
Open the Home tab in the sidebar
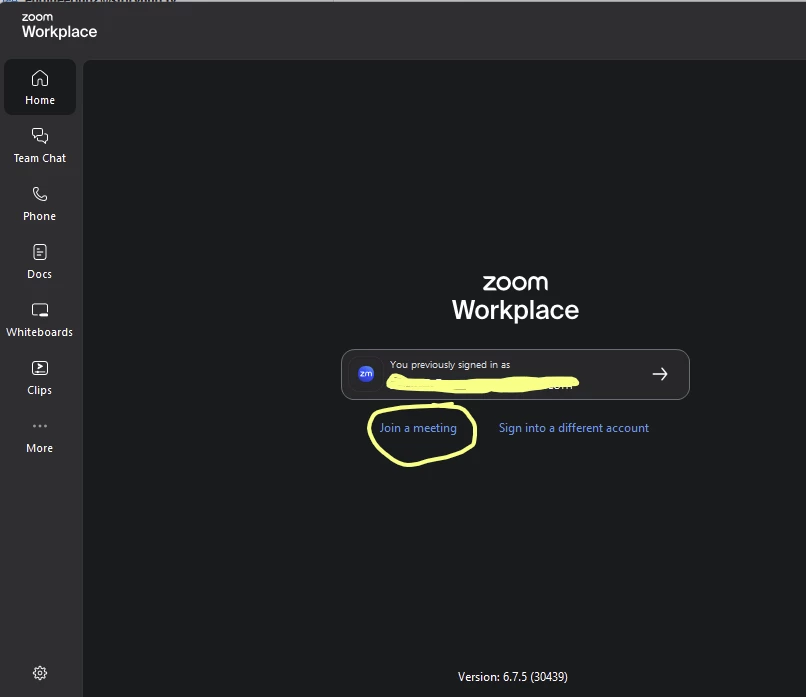40,87
